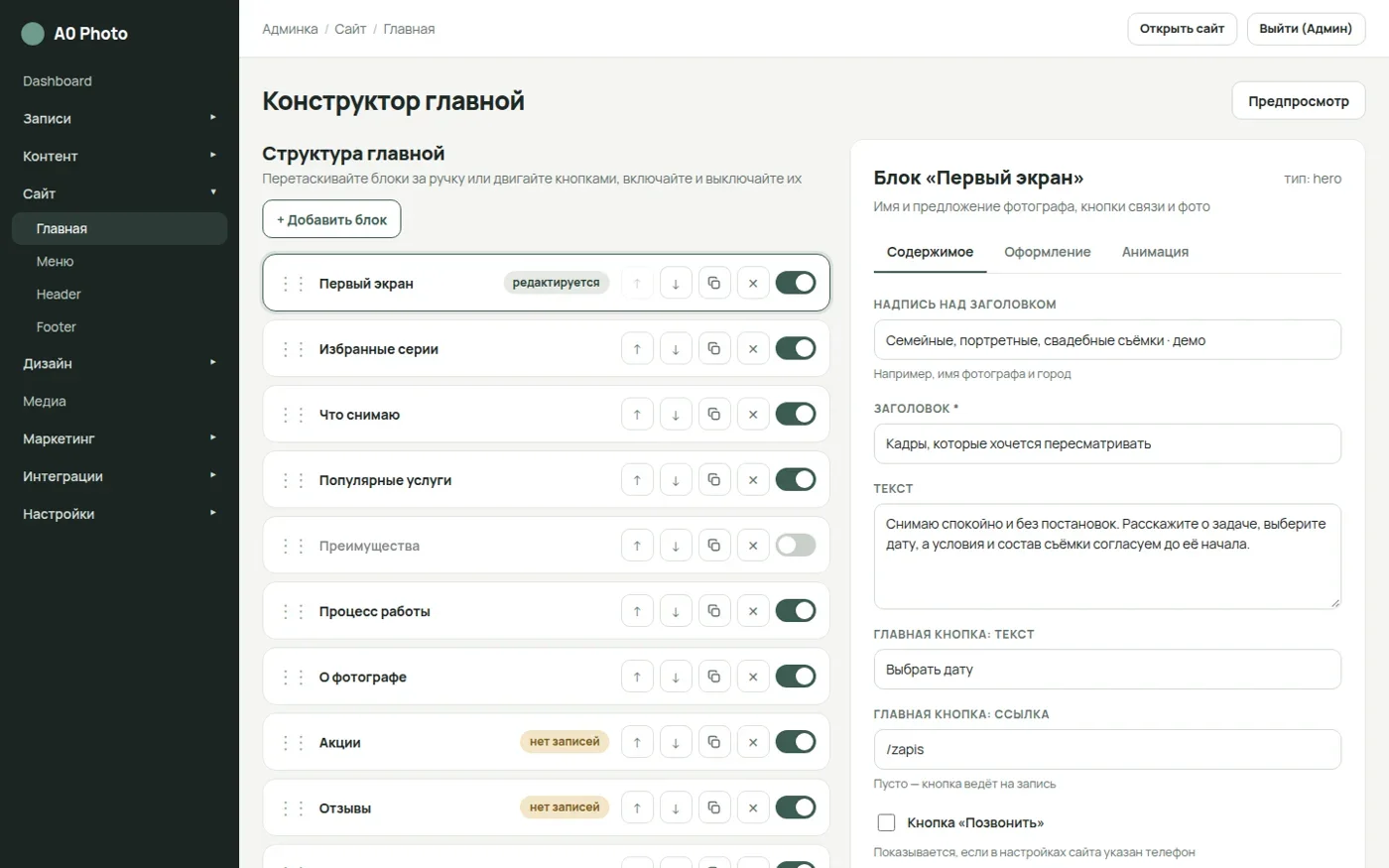1389x868 pixels.
Task: Move the Избранные серии block up
Action: pyautogui.click(x=637, y=349)
